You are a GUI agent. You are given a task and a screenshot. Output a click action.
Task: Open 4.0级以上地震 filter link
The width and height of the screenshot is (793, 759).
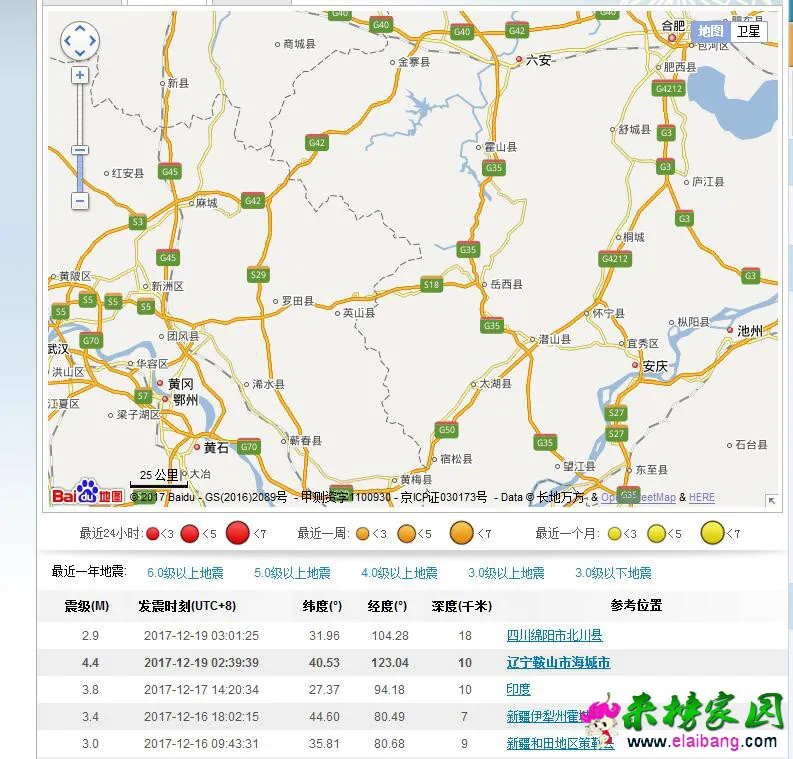click(x=399, y=573)
